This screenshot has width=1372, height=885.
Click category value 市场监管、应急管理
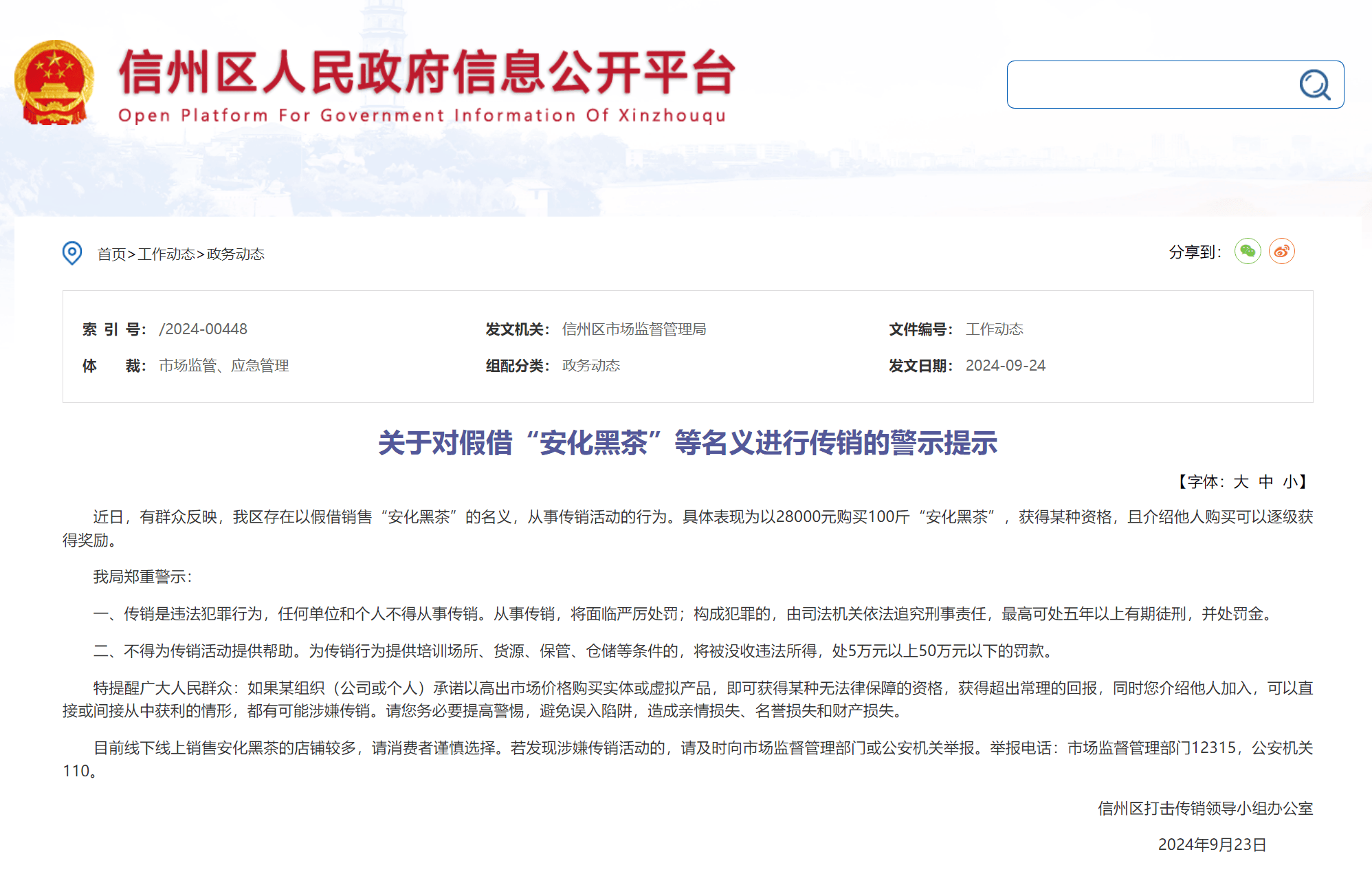223,365
